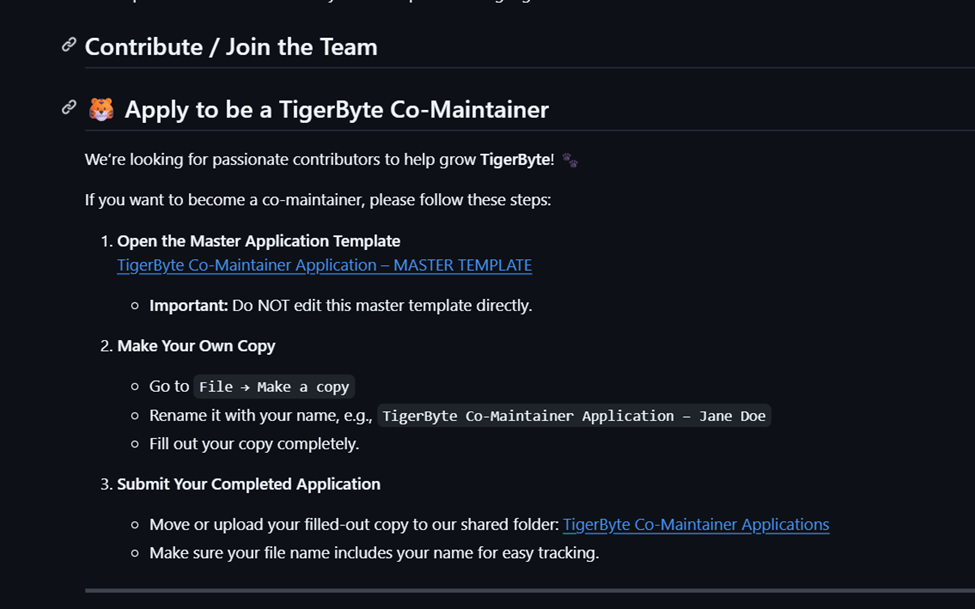
Task: Open TigerByte Co-Maintainer Applications shared folder link
Action: pyautogui.click(x=696, y=524)
